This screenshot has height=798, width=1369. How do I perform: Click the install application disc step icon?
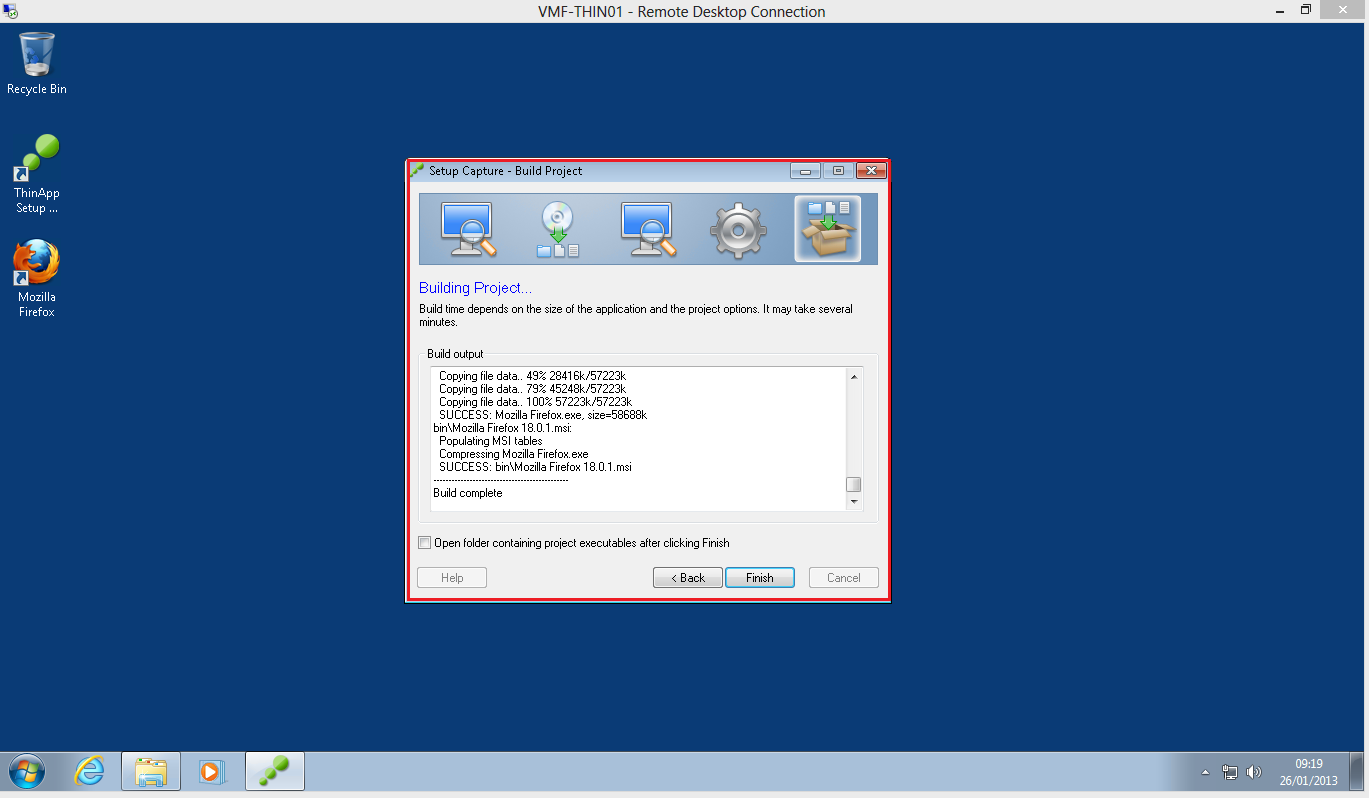(x=558, y=229)
